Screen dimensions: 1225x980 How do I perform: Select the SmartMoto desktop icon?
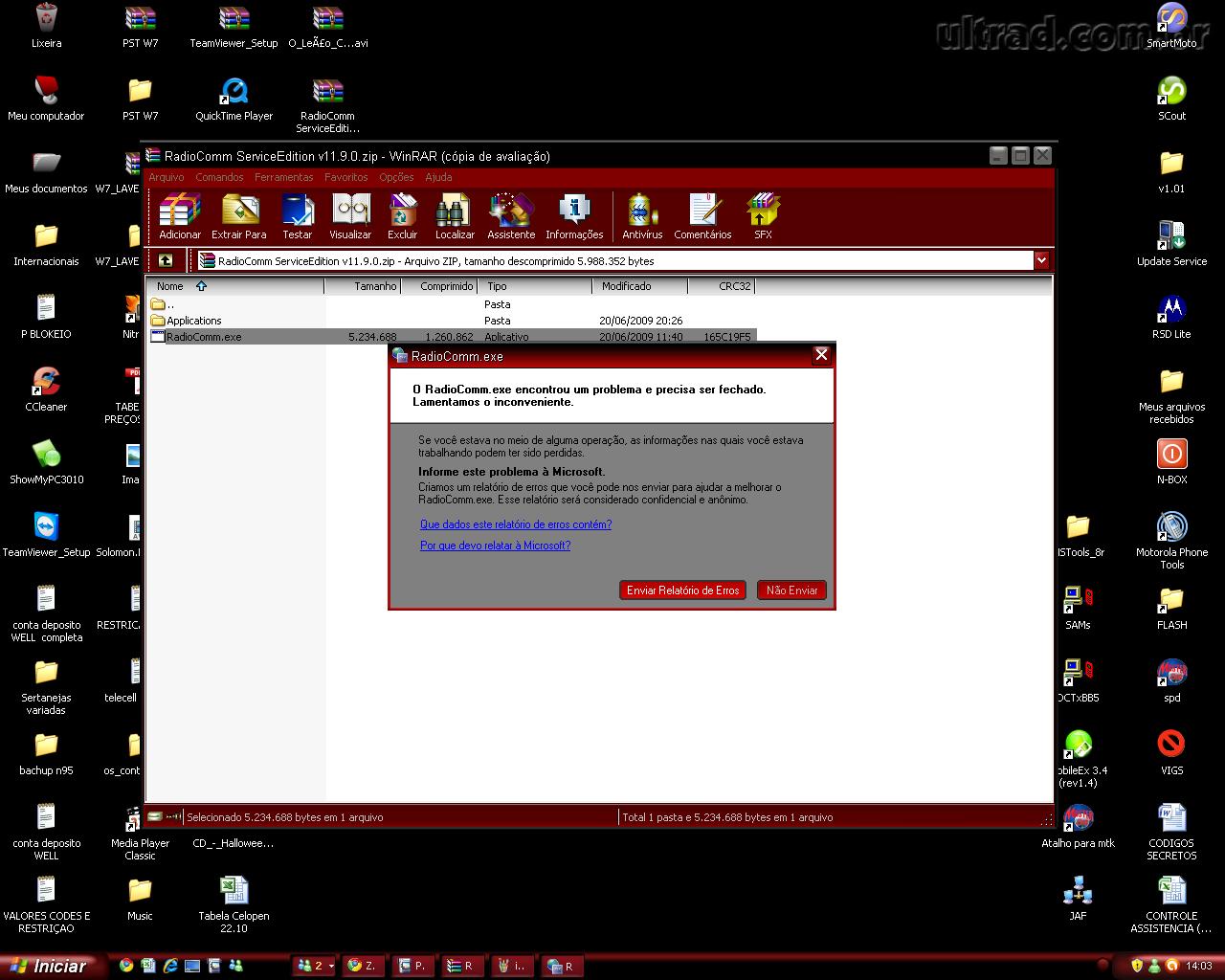pyautogui.click(x=1171, y=26)
